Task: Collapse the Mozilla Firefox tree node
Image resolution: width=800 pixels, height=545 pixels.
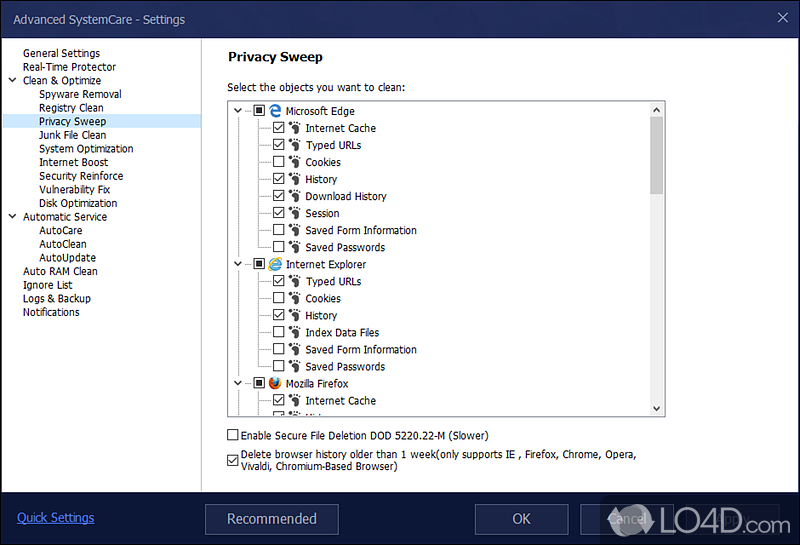Action: pyautogui.click(x=238, y=383)
